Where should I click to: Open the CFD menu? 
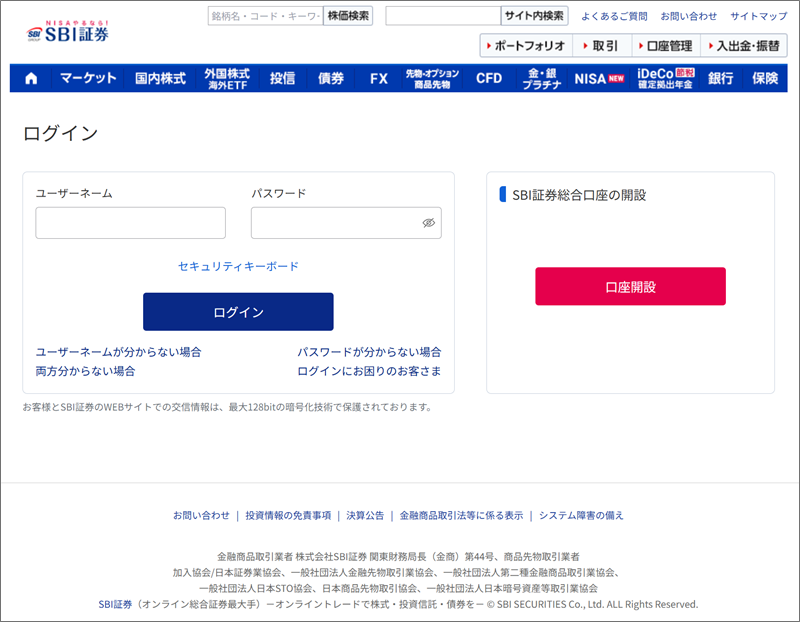pyautogui.click(x=489, y=78)
